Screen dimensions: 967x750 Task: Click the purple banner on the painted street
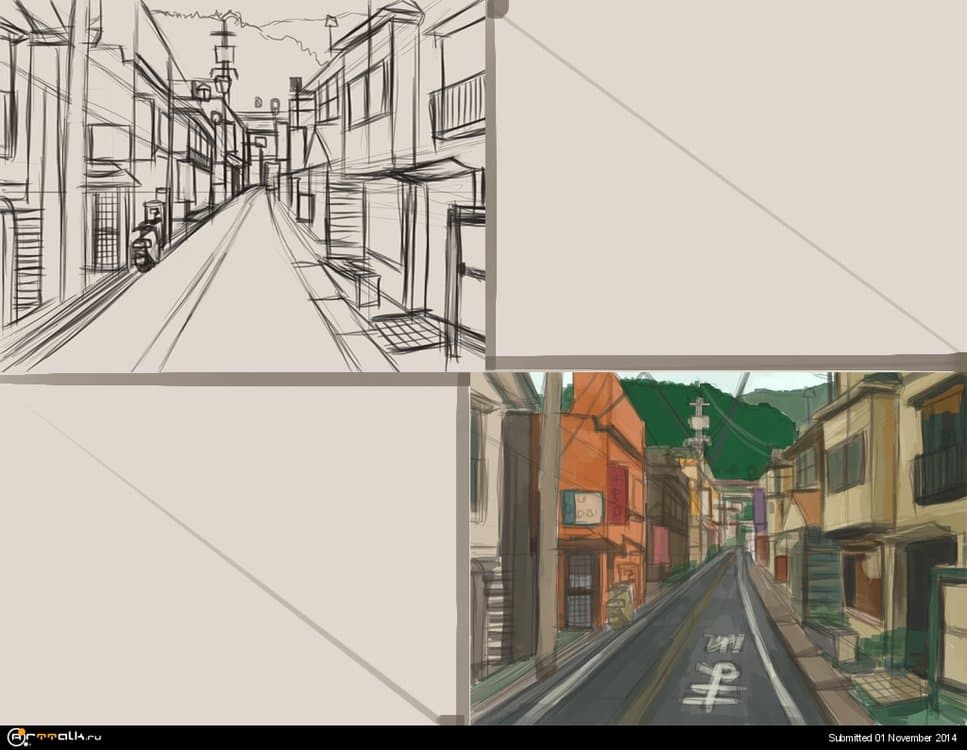click(x=760, y=508)
